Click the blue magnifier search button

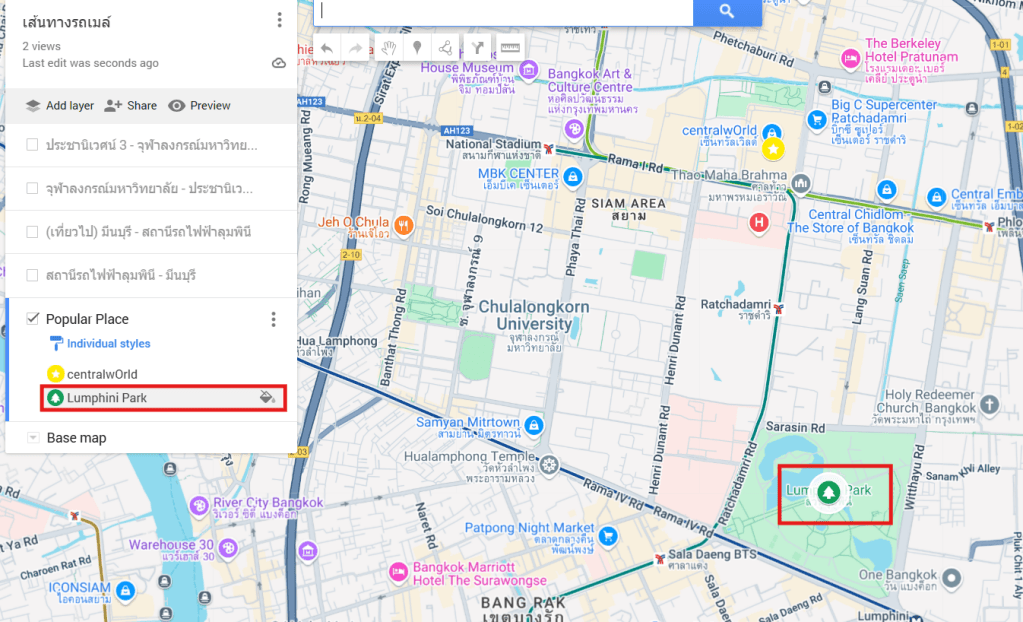[727, 12]
